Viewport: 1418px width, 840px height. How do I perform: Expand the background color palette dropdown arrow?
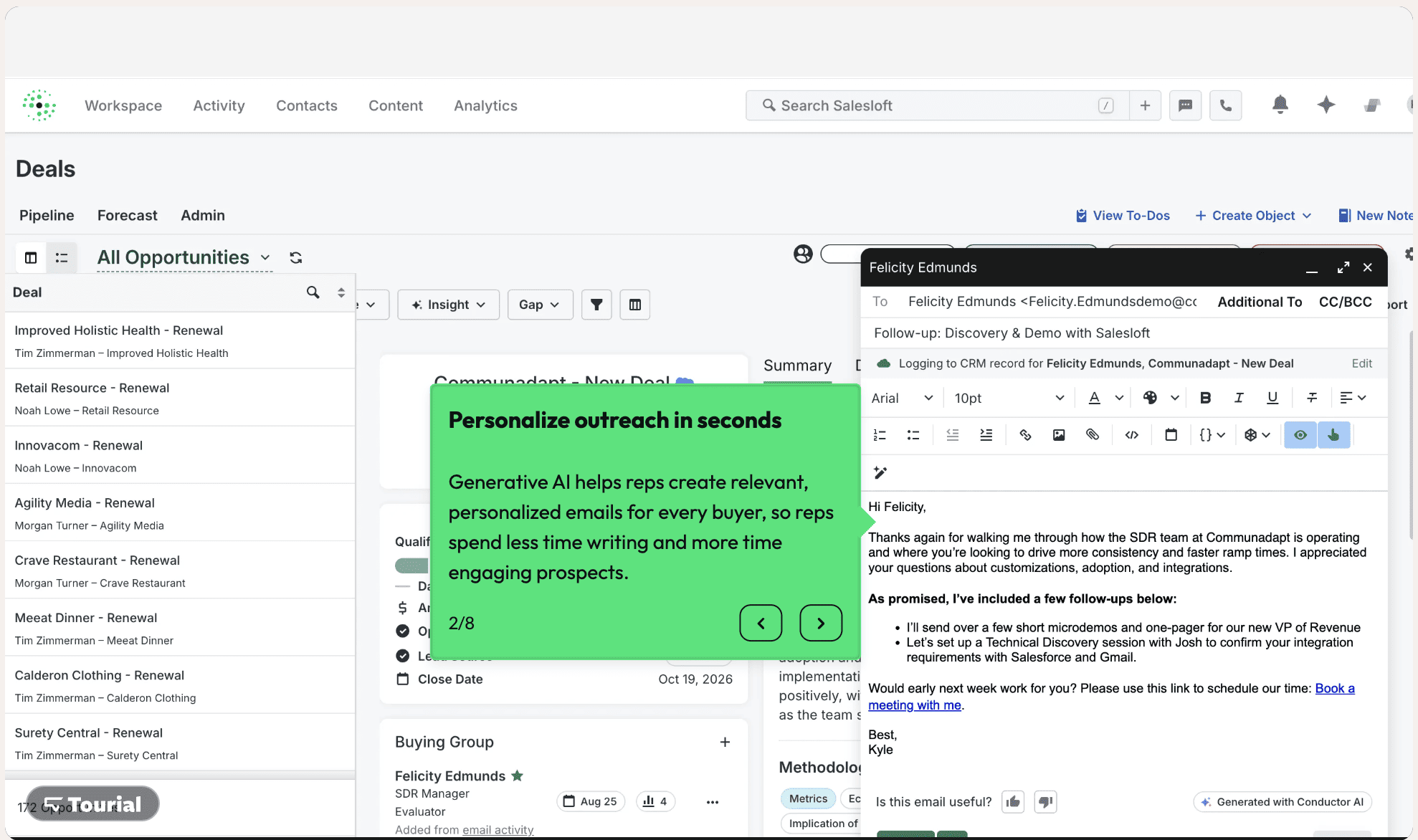click(1174, 398)
